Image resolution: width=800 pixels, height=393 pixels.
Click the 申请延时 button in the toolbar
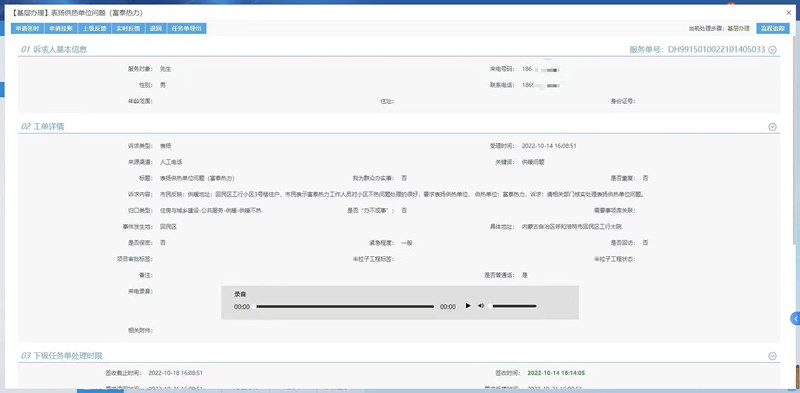28,29
